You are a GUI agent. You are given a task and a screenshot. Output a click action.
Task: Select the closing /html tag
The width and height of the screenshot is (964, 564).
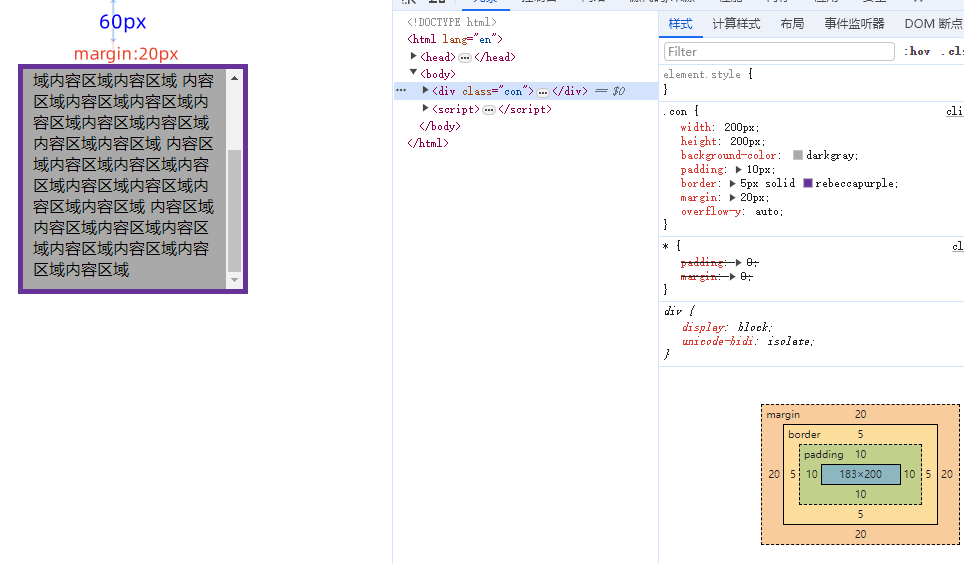coord(427,143)
